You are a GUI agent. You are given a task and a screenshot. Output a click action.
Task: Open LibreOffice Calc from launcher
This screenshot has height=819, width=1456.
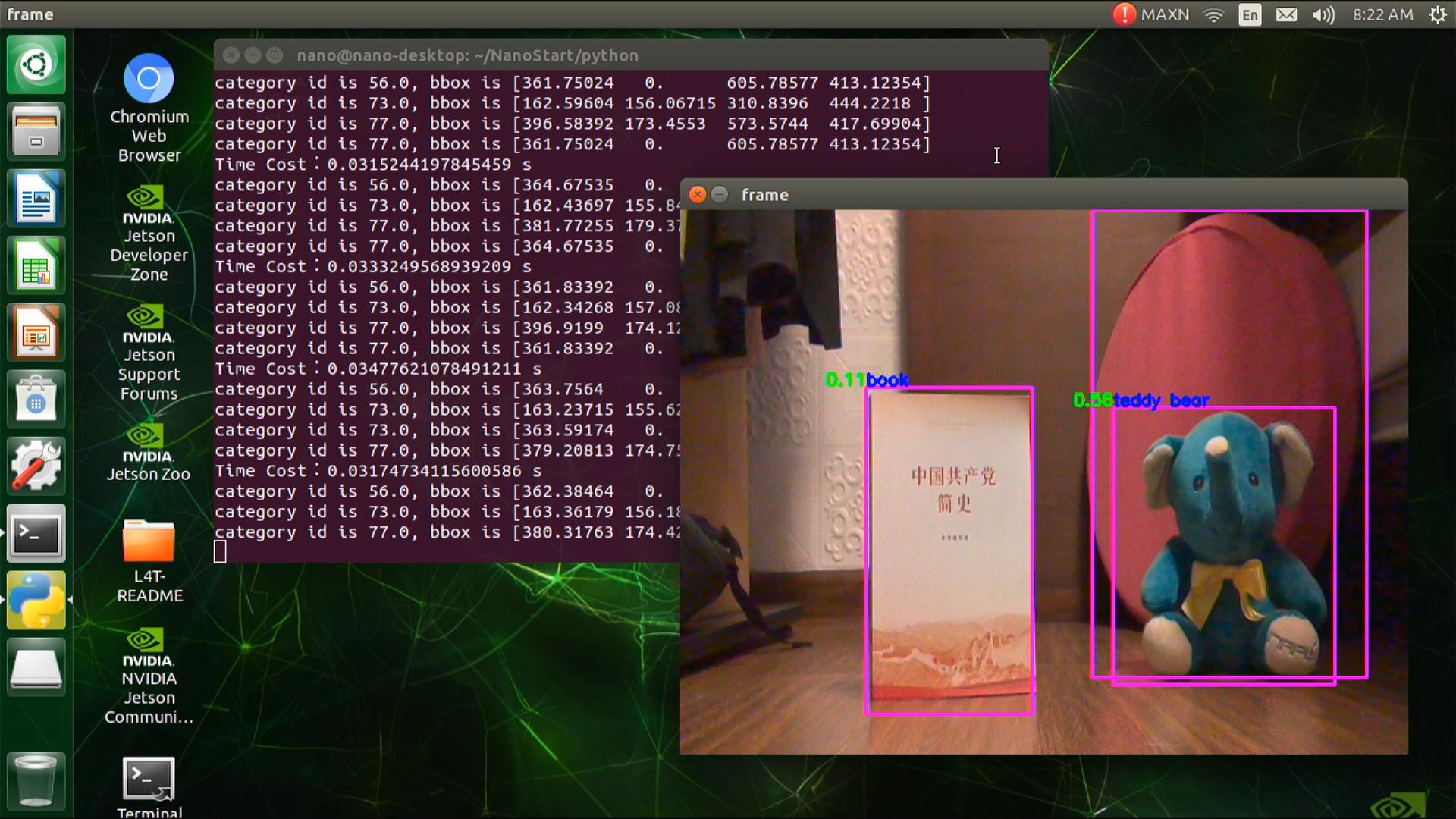pyautogui.click(x=36, y=265)
